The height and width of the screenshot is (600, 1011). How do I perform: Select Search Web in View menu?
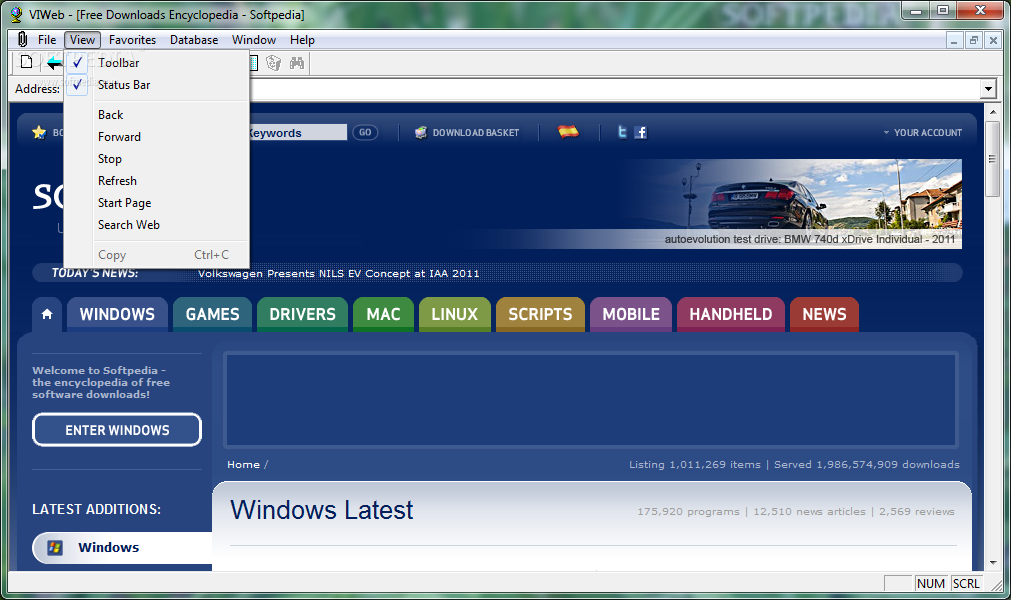(x=157, y=224)
